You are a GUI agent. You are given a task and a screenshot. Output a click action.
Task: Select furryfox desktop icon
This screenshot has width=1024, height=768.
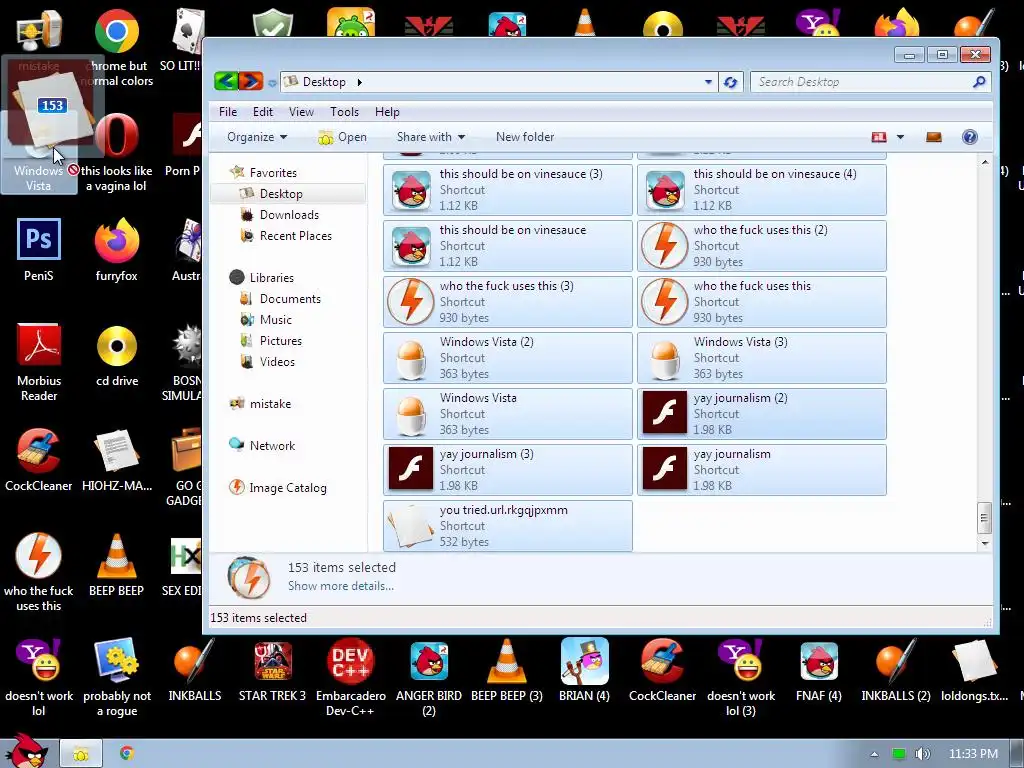(116, 250)
